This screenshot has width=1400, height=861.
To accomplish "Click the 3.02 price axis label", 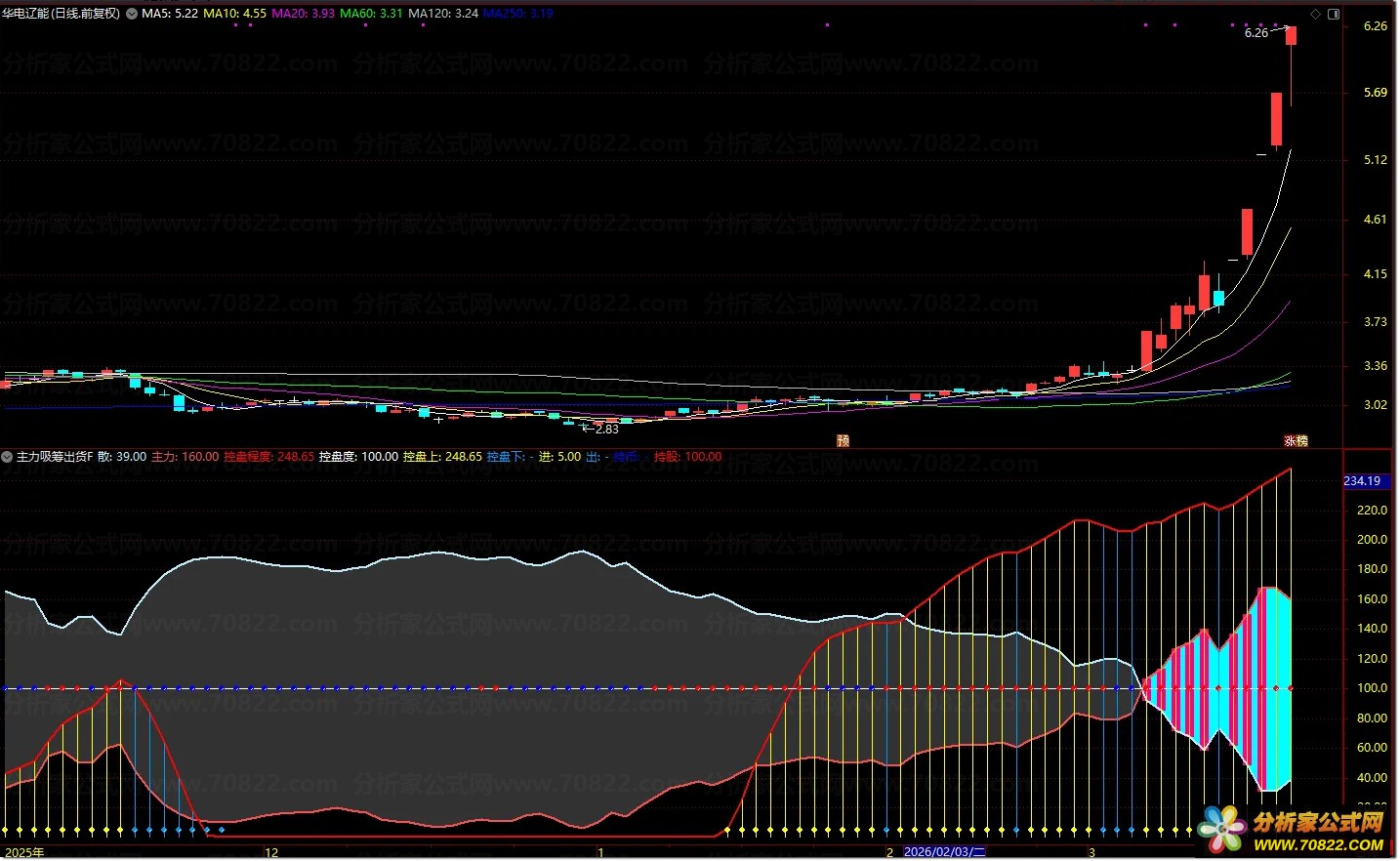I will [x=1376, y=405].
